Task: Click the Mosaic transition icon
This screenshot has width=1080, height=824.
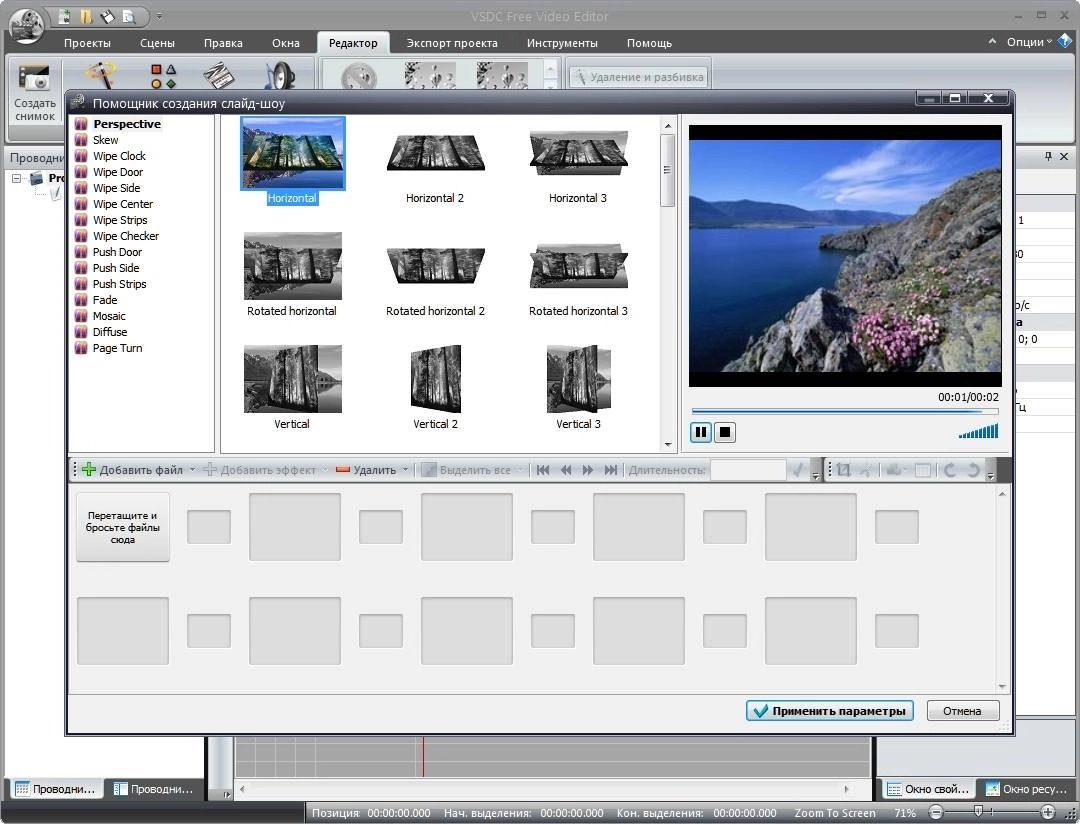Action: click(x=81, y=316)
